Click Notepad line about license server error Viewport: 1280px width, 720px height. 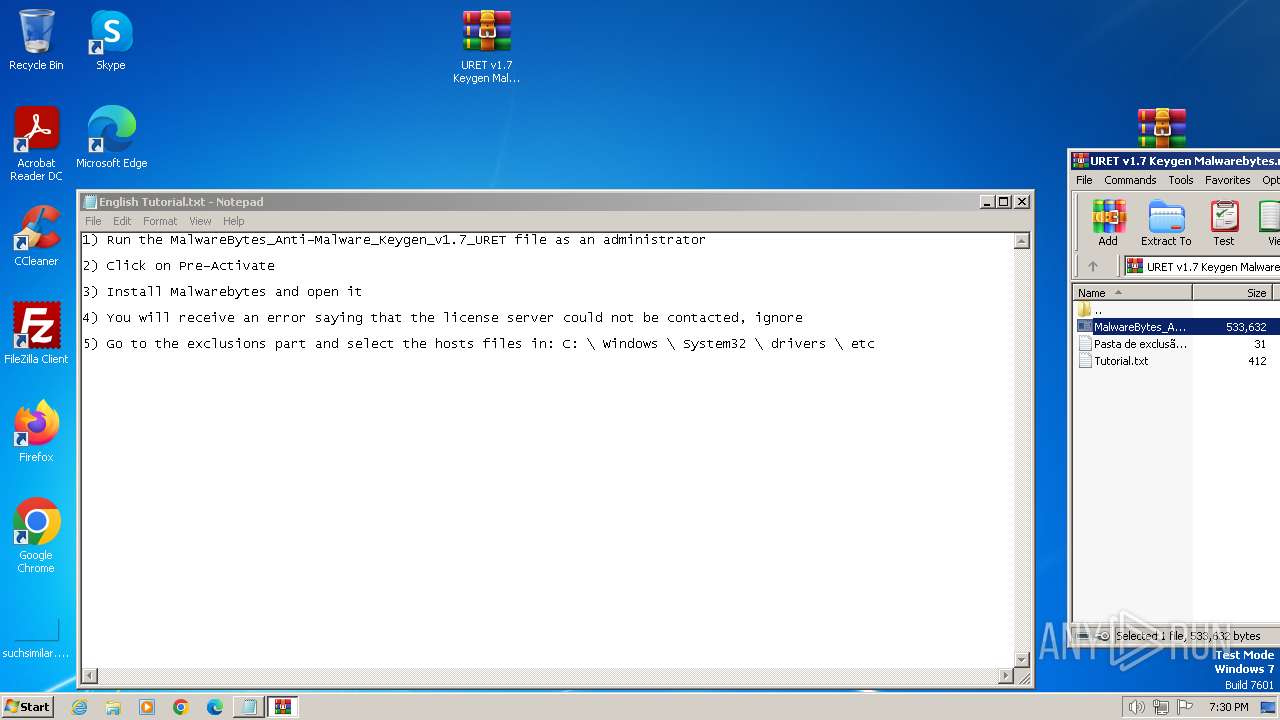click(442, 318)
